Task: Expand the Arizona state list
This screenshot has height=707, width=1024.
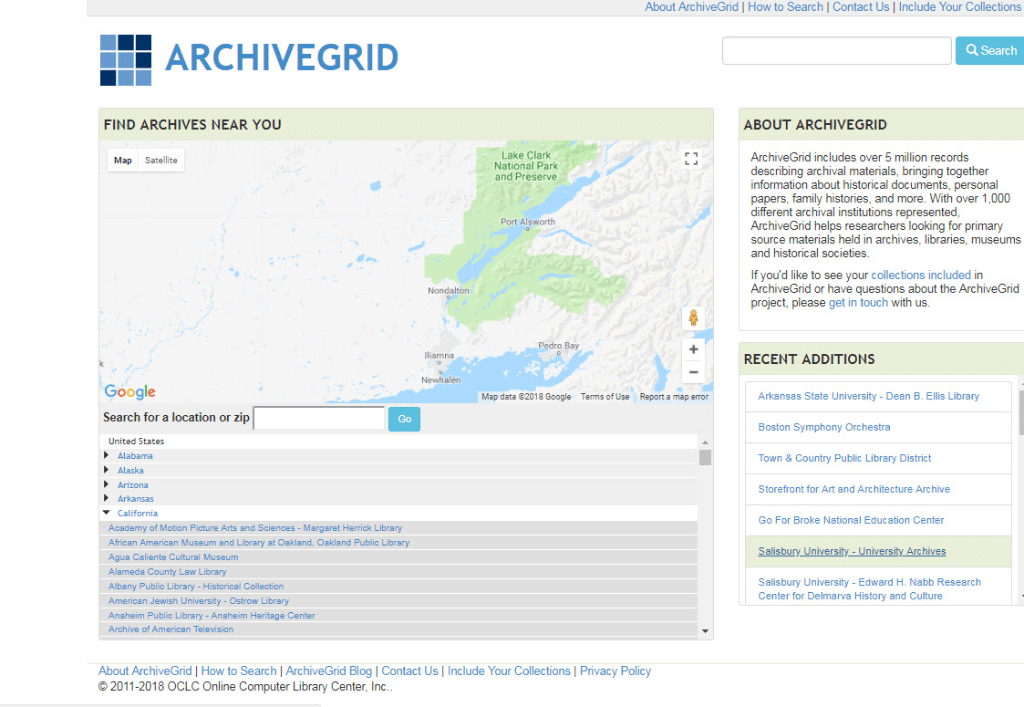Action: click(106, 484)
